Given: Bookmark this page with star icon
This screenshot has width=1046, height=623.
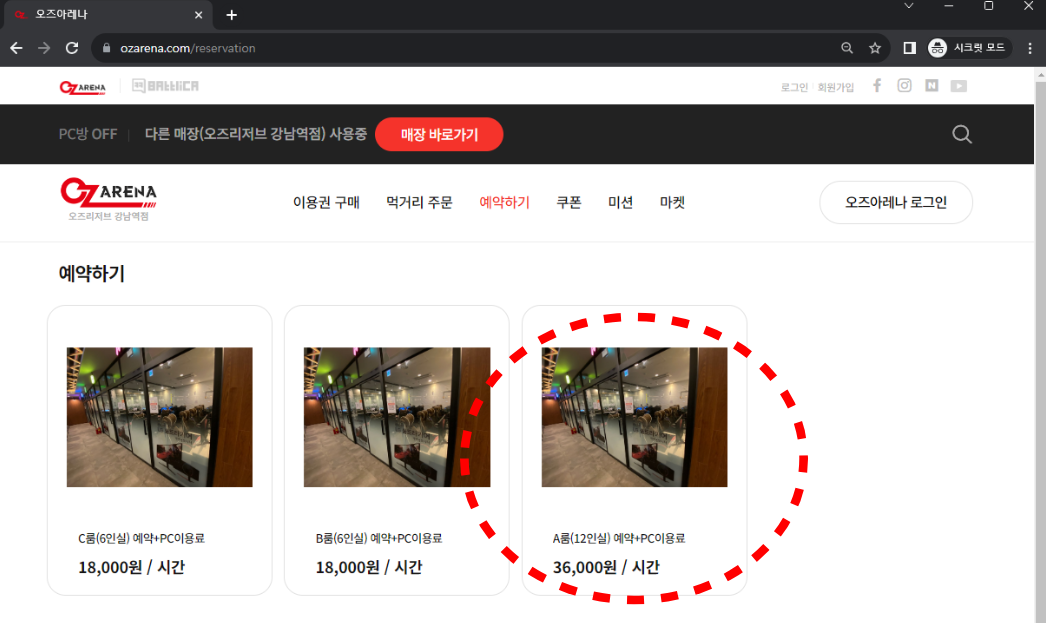Looking at the screenshot, I should (x=875, y=48).
